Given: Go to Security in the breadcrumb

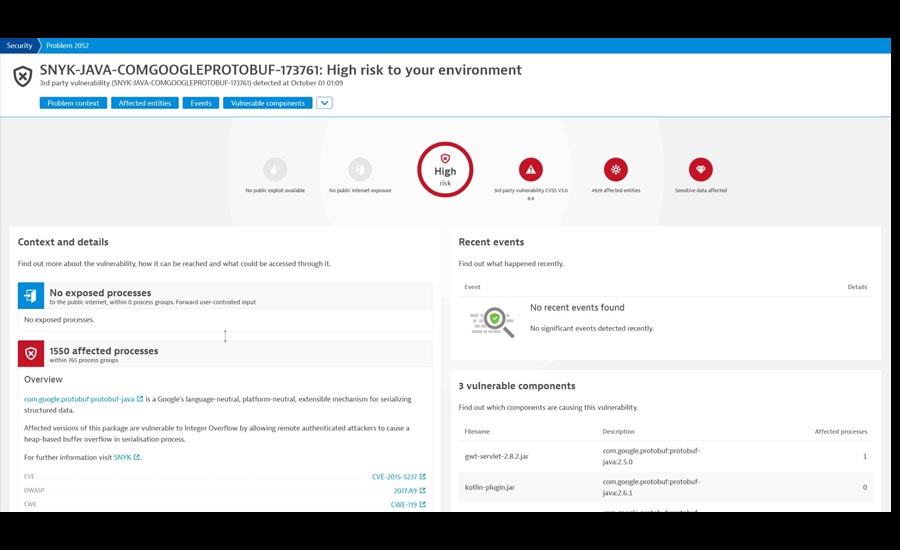Looking at the screenshot, I should (x=19, y=46).
